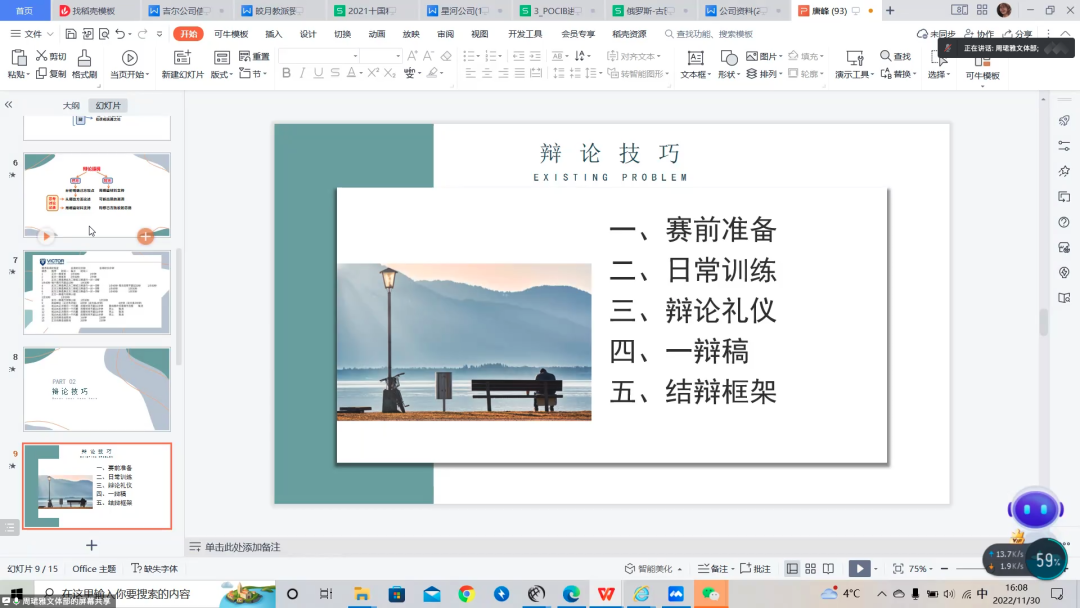Open the Shapes (形状) tool
Image resolution: width=1080 pixels, height=608 pixels.
tap(728, 58)
